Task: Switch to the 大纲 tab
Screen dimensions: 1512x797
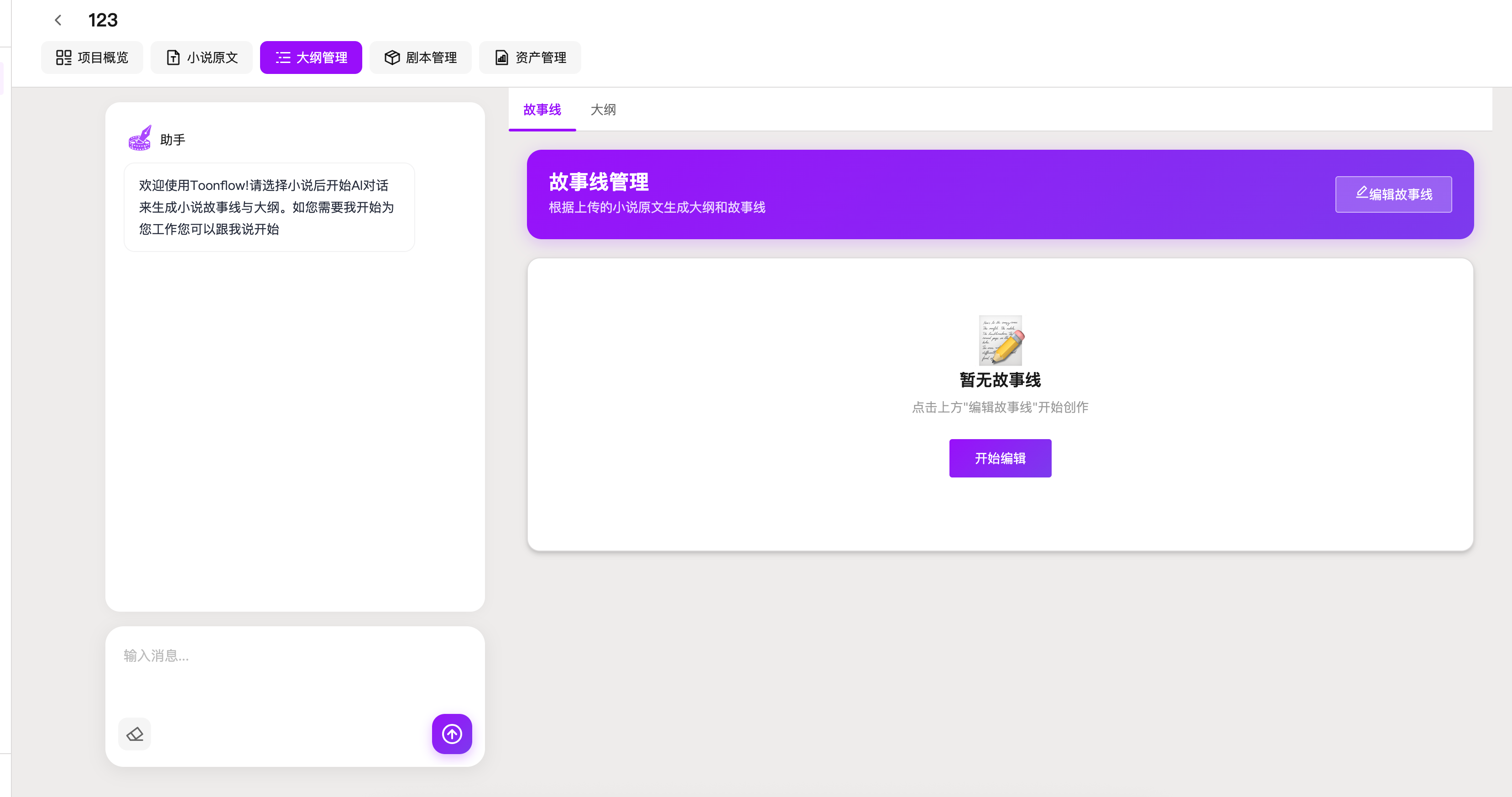Action: (603, 110)
